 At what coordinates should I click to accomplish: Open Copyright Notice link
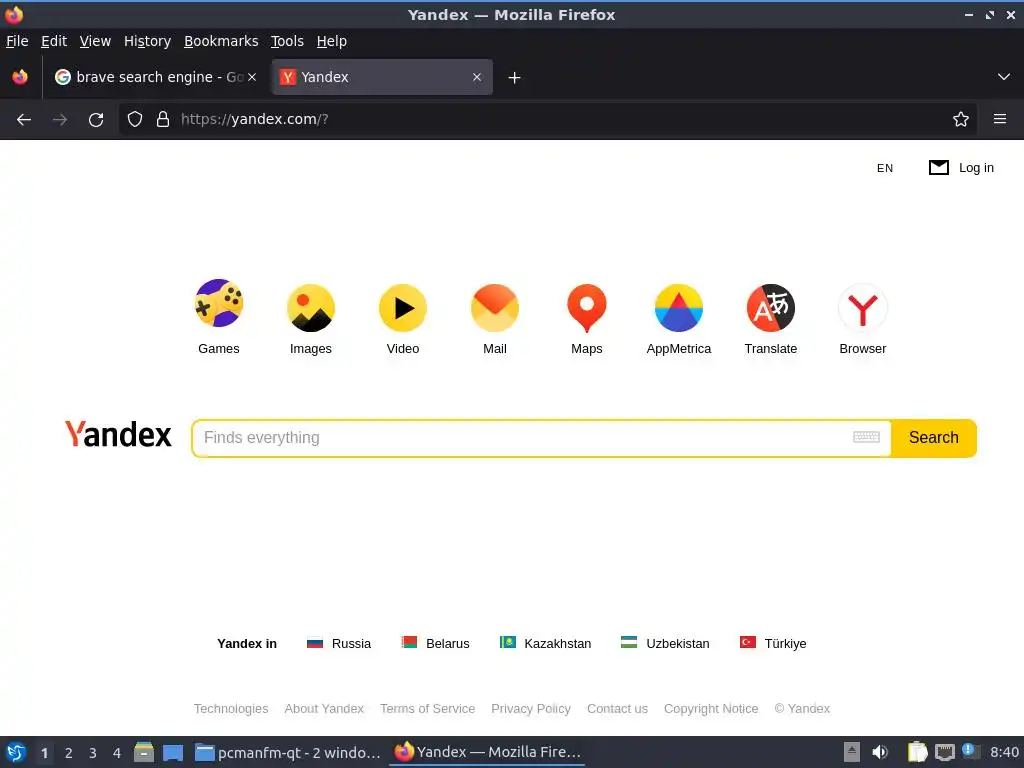click(711, 709)
